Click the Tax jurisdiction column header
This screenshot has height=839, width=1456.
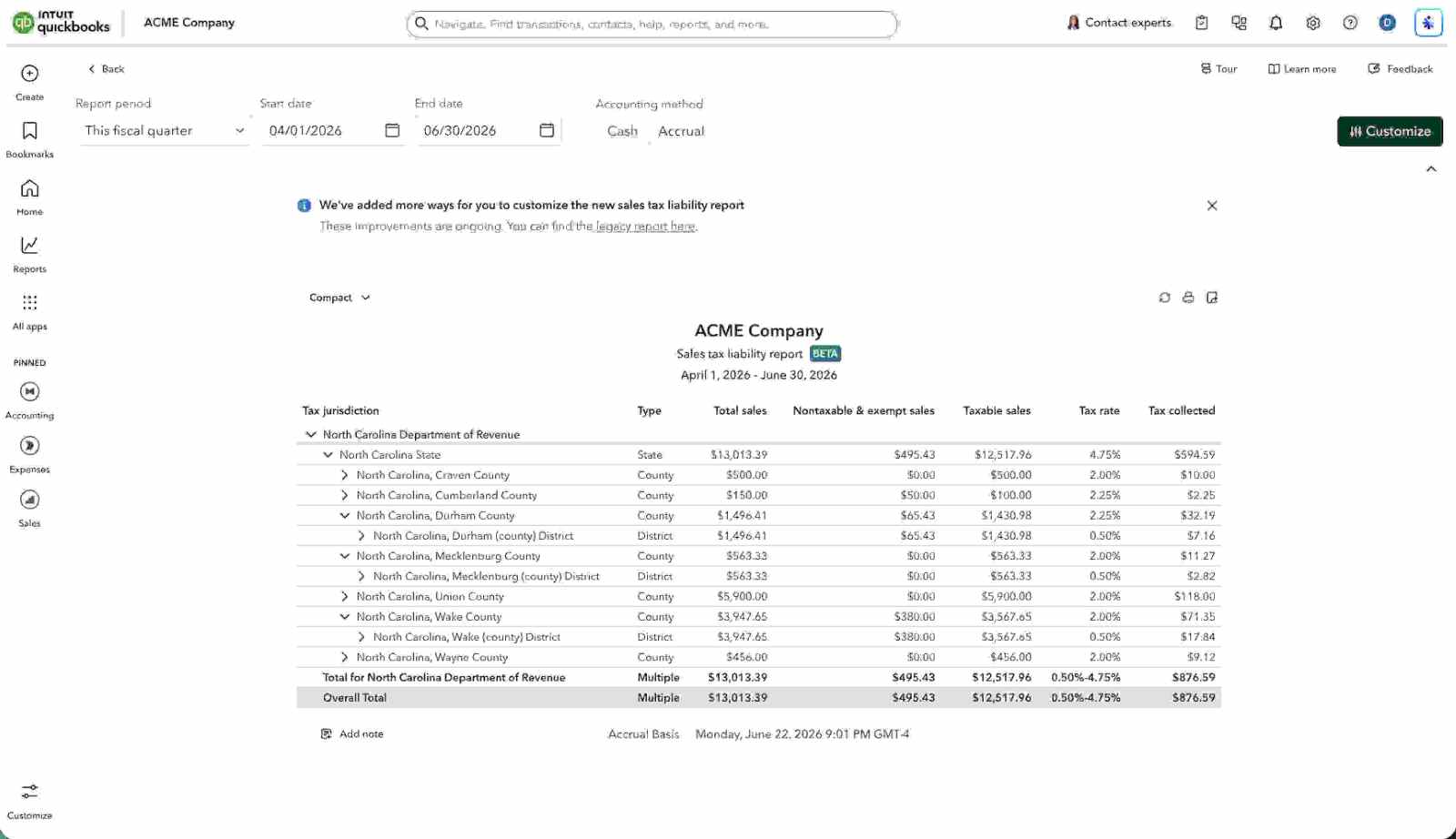tap(340, 410)
